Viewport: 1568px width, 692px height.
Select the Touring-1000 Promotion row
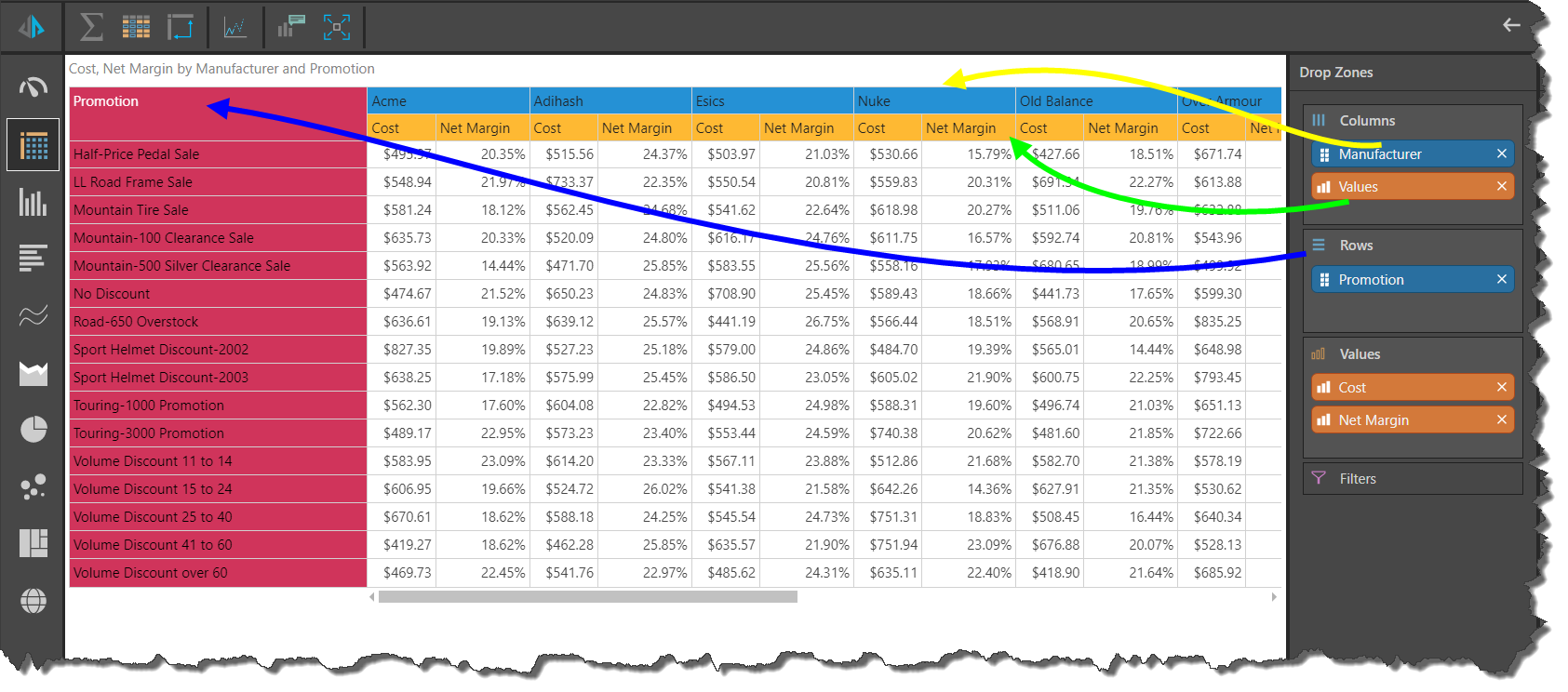[x=218, y=406]
